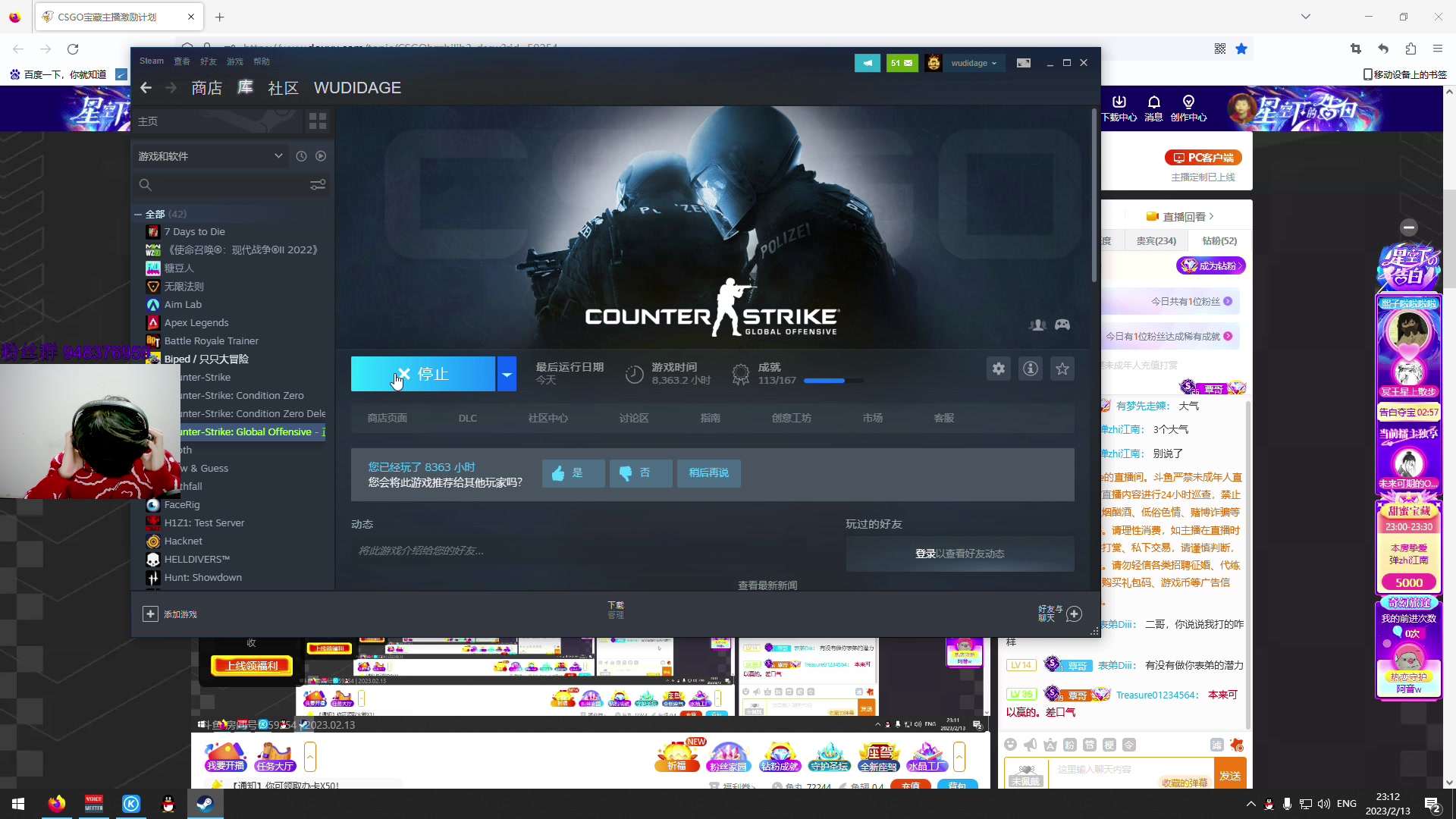Click the controller support icon on banner
The width and height of the screenshot is (1456, 819).
pos(1062,325)
